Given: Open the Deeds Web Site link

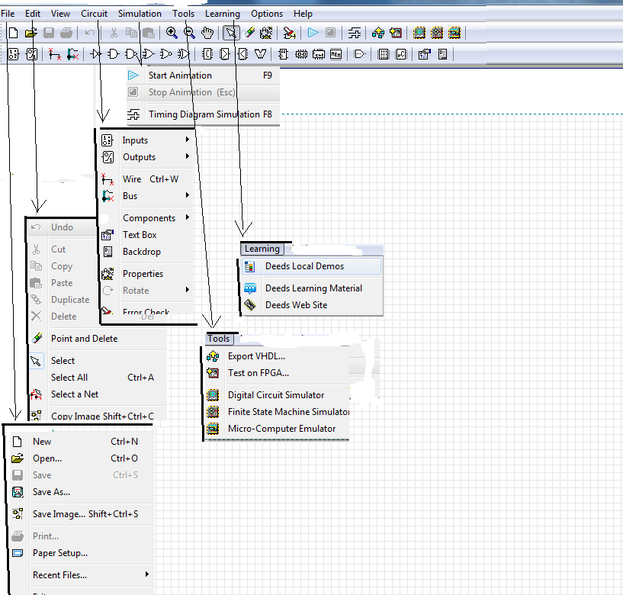Looking at the screenshot, I should 295,305.
